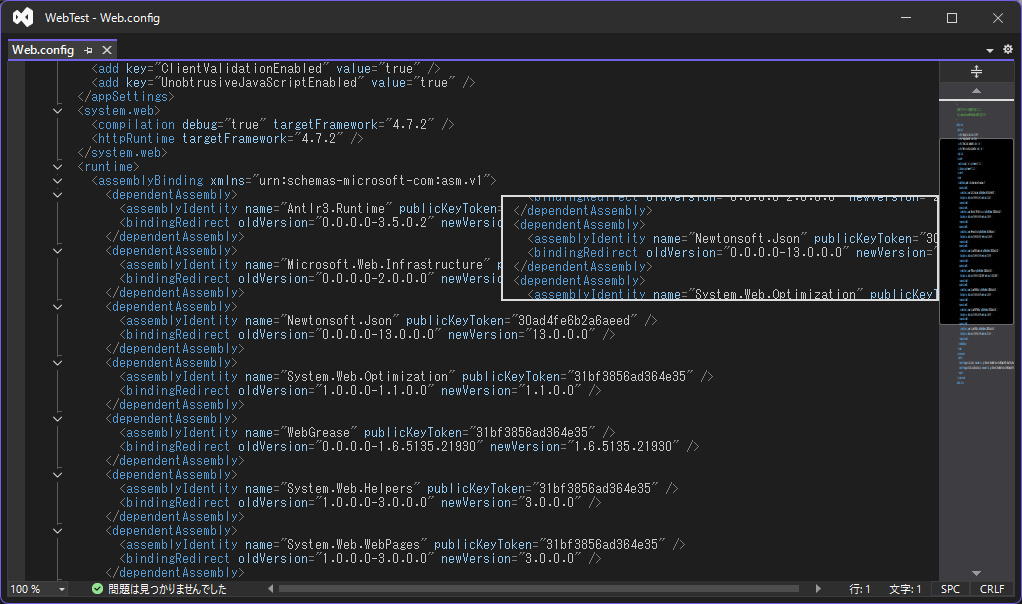This screenshot has height=604, width=1022.
Task: Click the compilation debug="true" line
Action: pyautogui.click(x=273, y=124)
